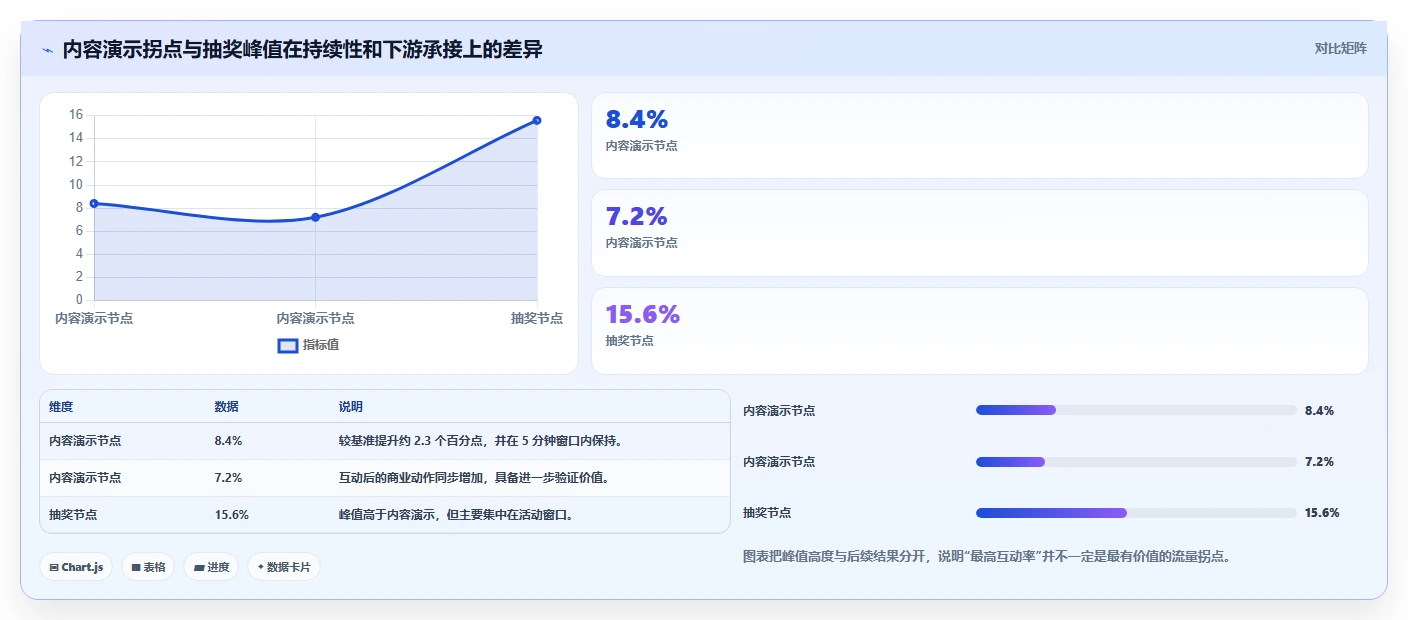This screenshot has width=1408, height=620.
Task: Click the 内容演示拐点与抽奖峰值 title text
Action: 302,50
